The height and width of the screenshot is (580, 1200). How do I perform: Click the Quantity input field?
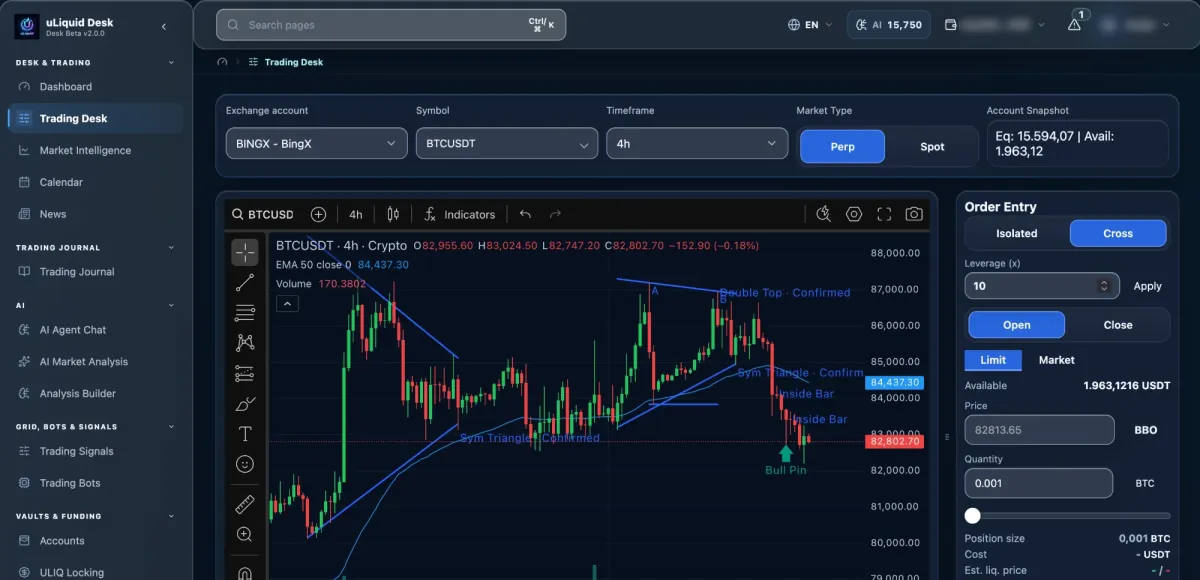coord(1038,483)
